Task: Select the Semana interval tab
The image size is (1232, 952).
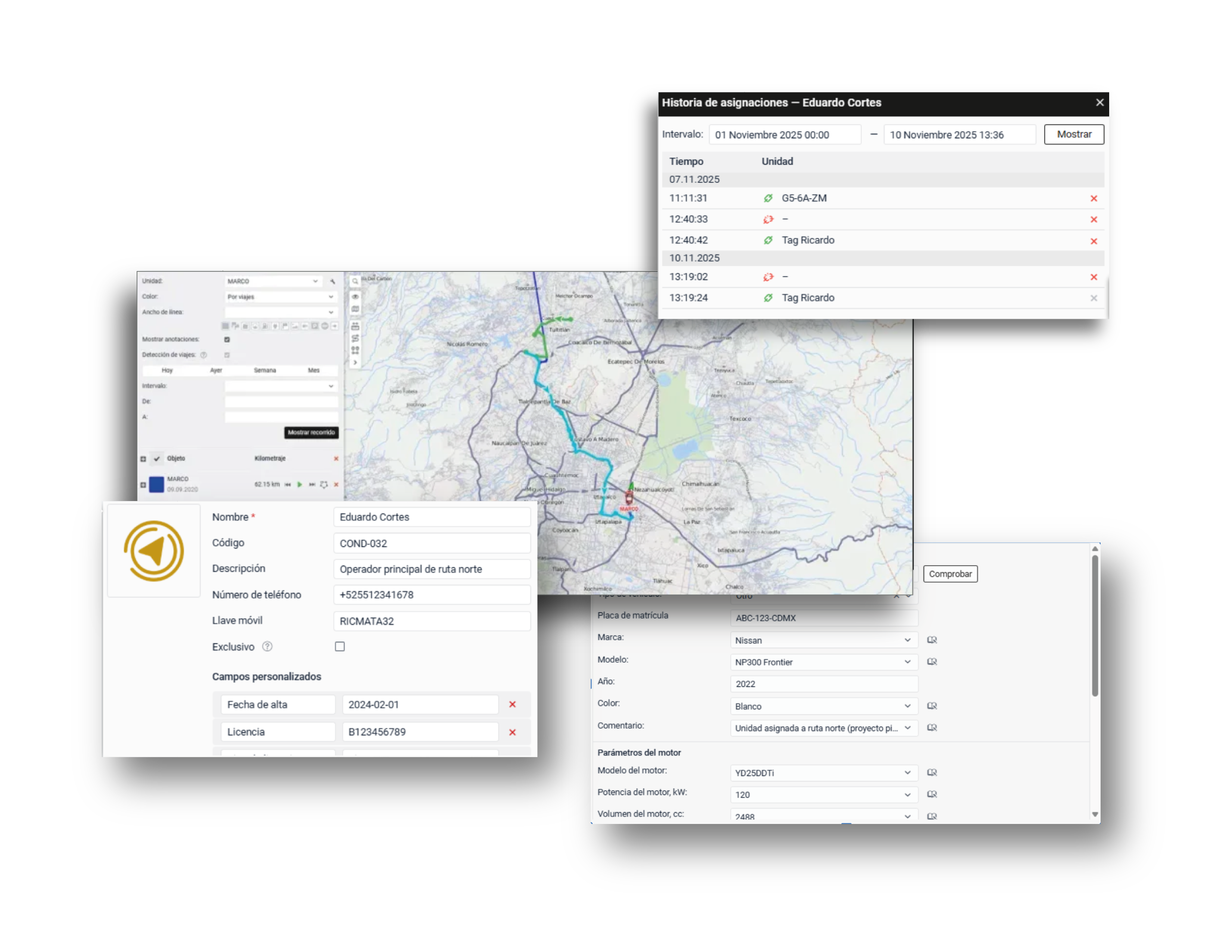Action: (x=265, y=371)
